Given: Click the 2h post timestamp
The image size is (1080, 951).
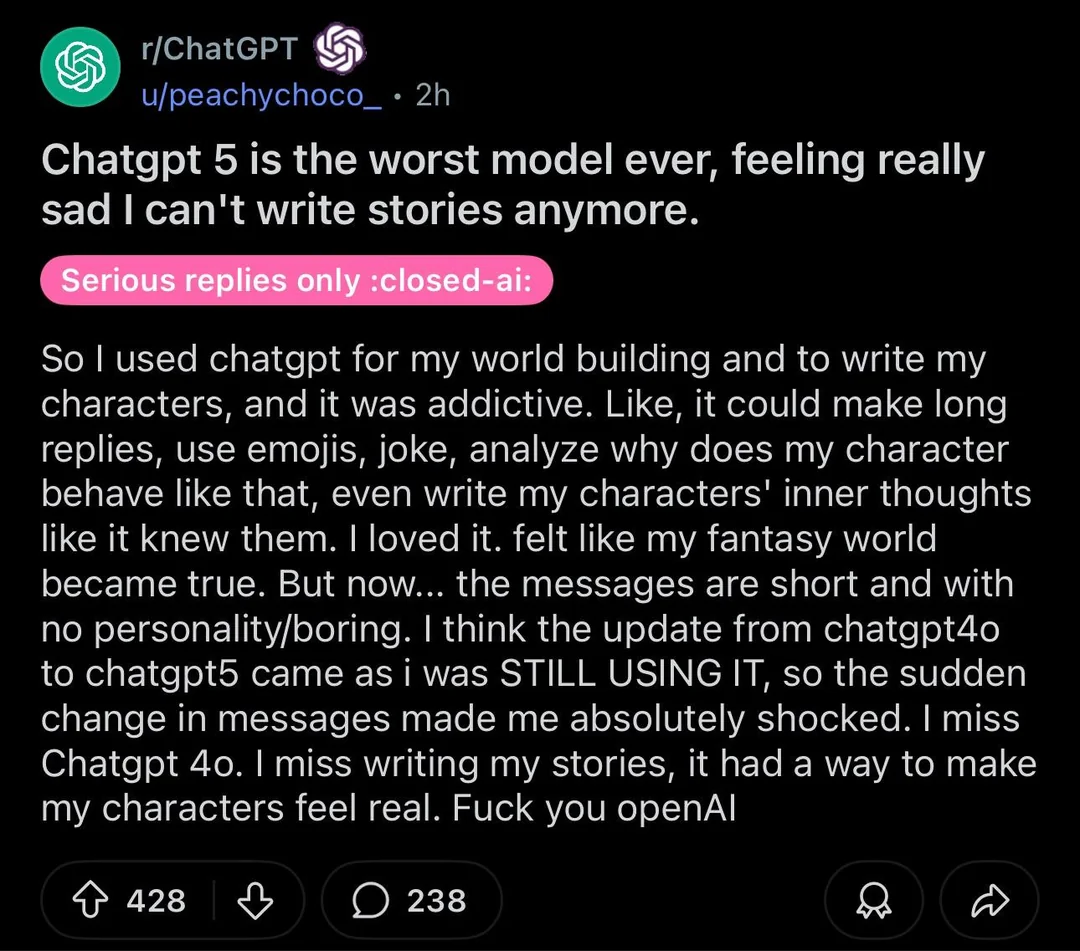Looking at the screenshot, I should [431, 94].
